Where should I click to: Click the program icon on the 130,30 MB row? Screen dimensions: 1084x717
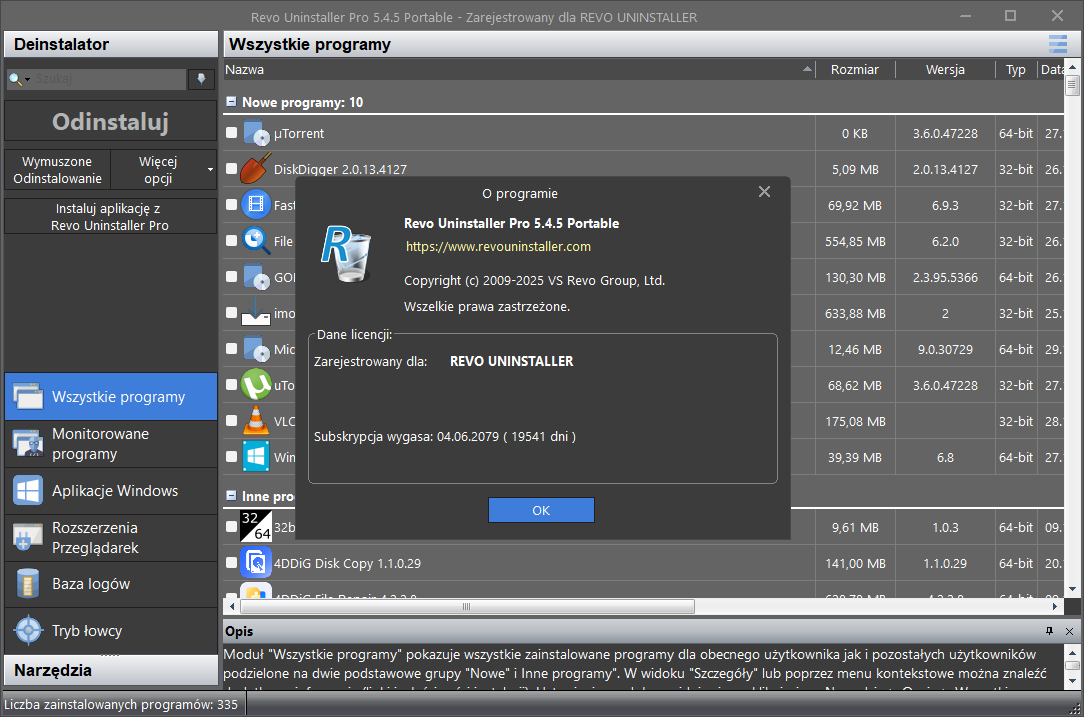(256, 277)
